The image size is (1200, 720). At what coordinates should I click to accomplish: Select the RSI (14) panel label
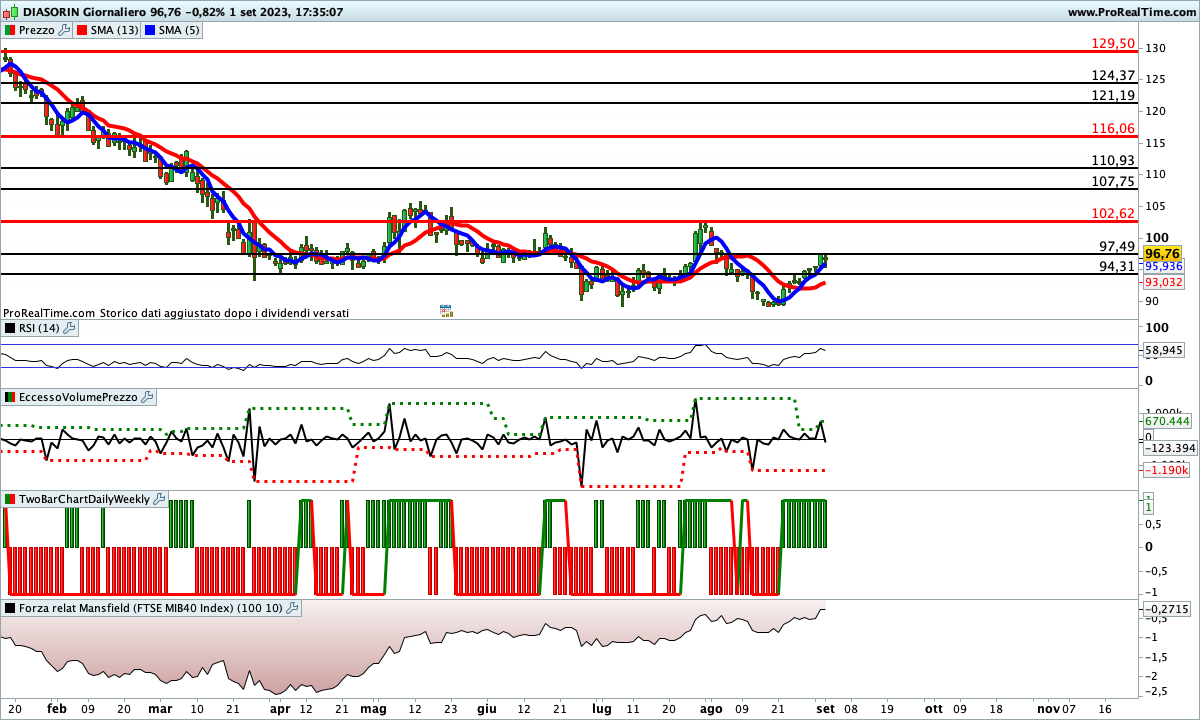click(x=40, y=328)
